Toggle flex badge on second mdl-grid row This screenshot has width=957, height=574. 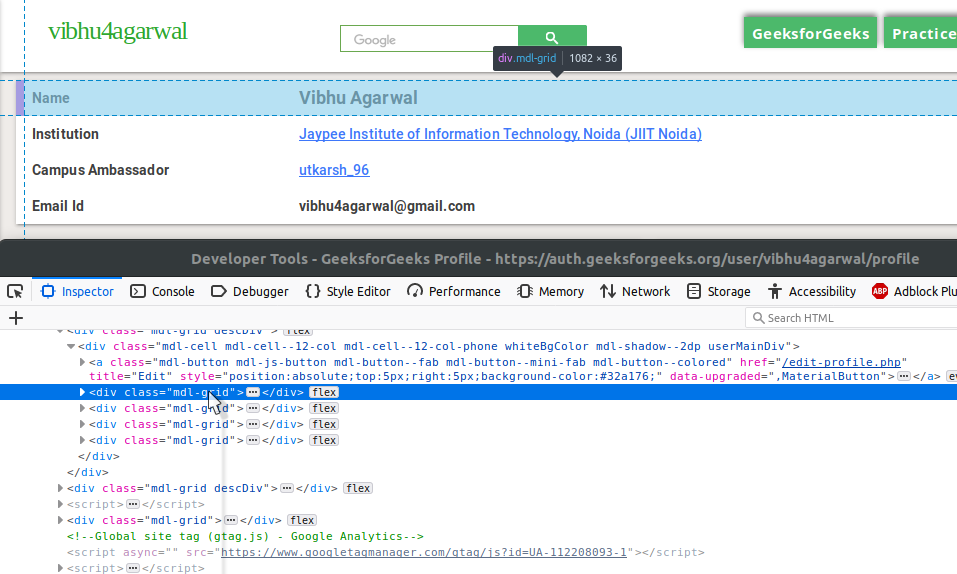(323, 408)
